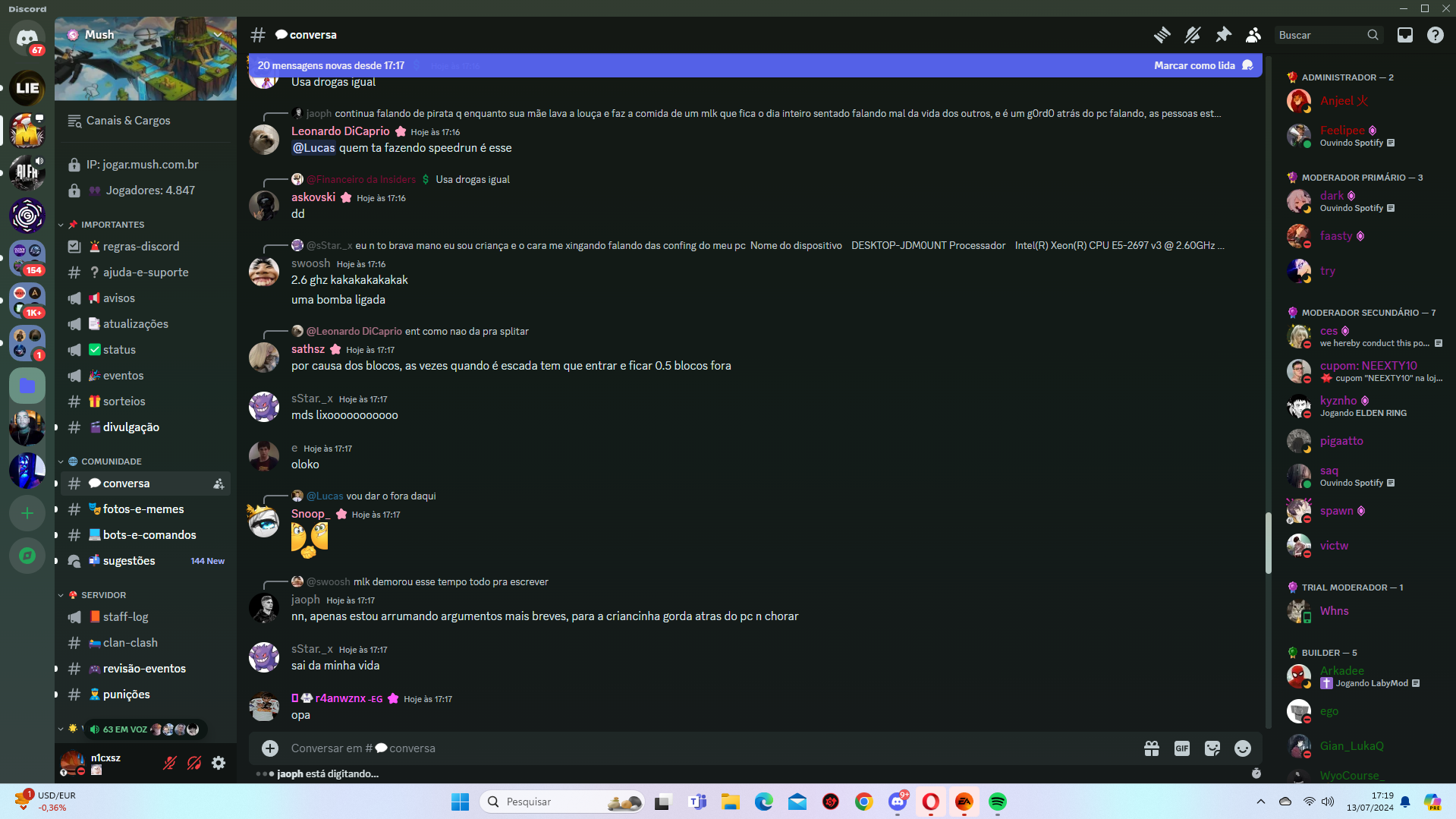1456x819 pixels.
Task: Toggle headphone deafen in user panel
Action: (194, 763)
